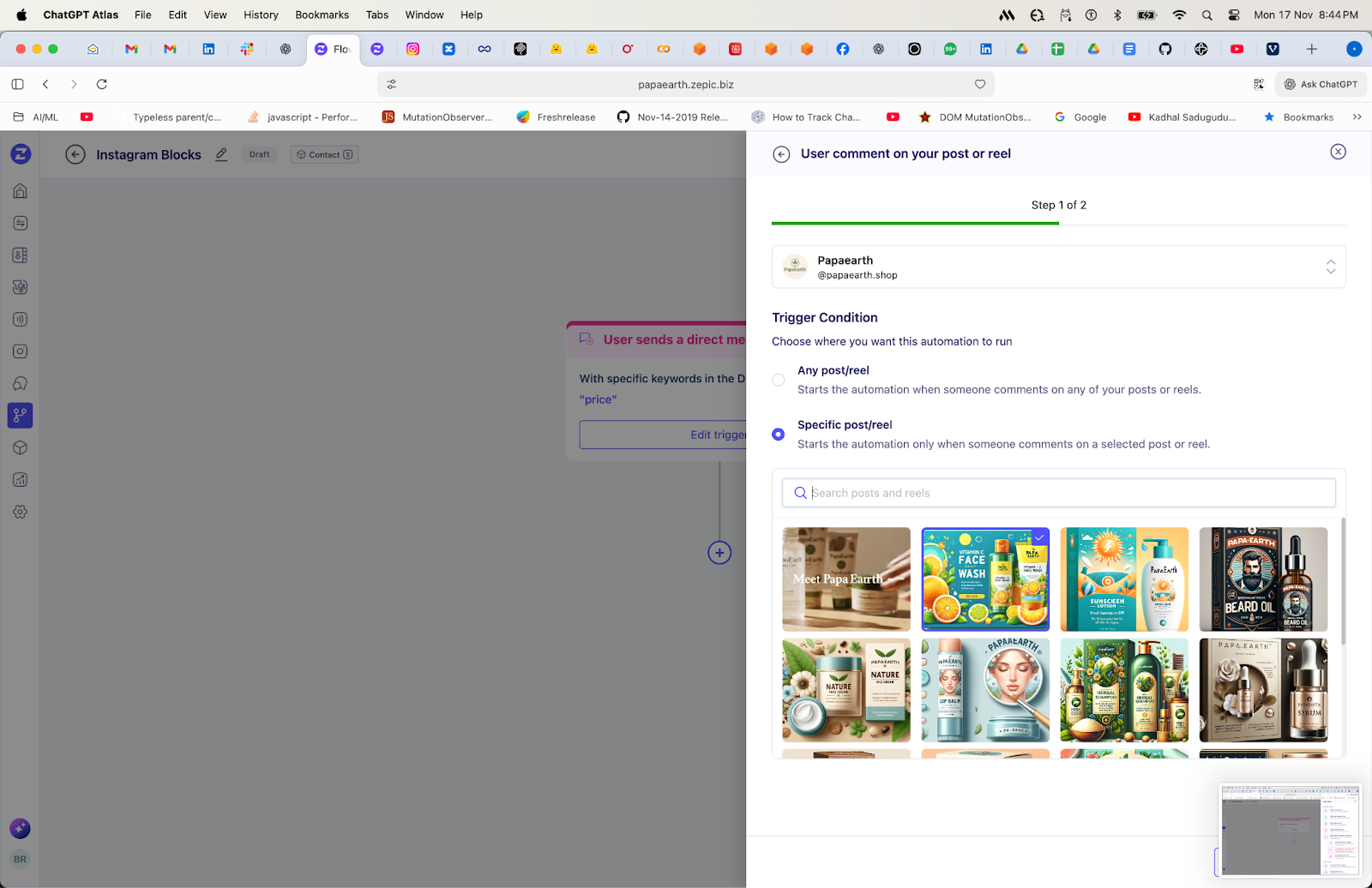Select the Lip Balm post thumbnail
This screenshot has height=888, width=1372.
(x=985, y=690)
